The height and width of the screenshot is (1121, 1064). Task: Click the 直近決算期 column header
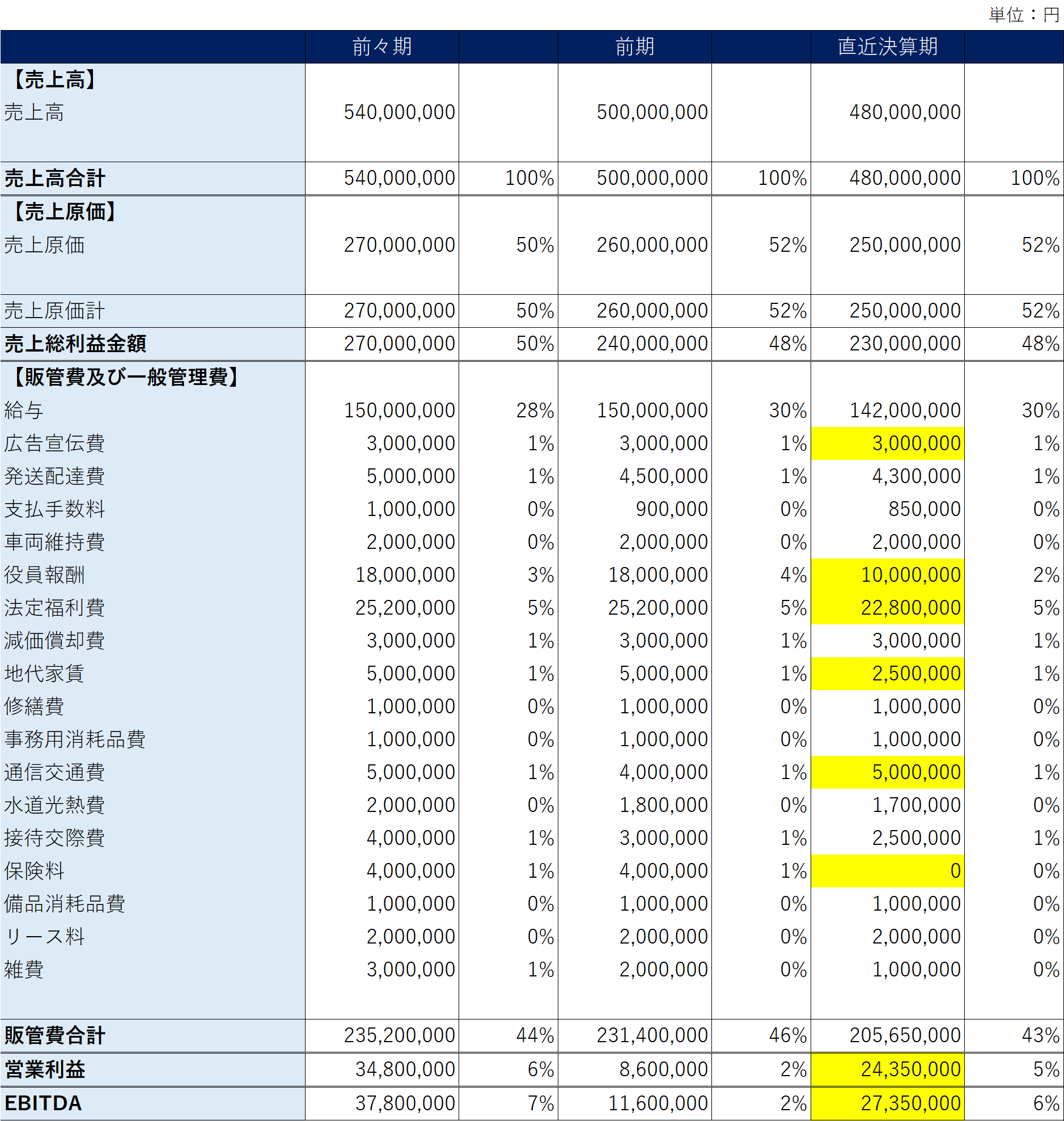click(887, 46)
